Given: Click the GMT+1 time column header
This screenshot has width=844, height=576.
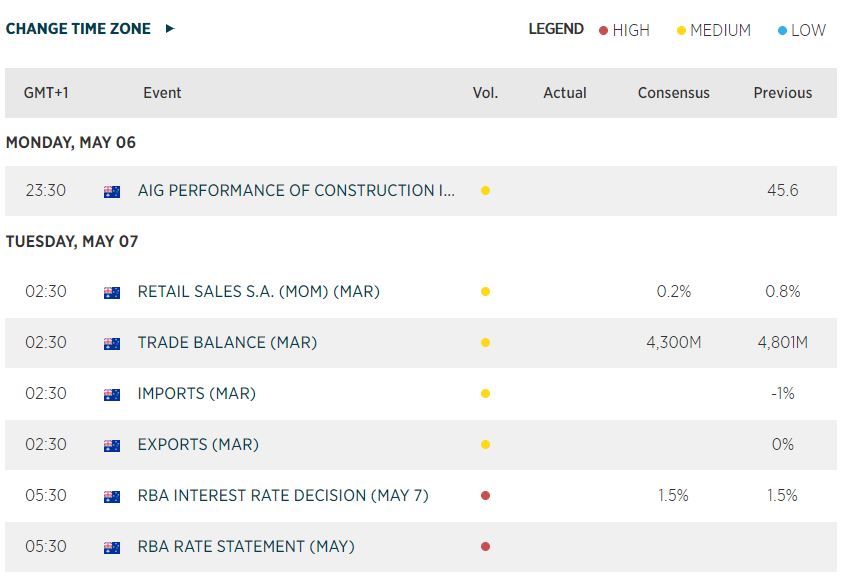Looking at the screenshot, I should click(46, 93).
